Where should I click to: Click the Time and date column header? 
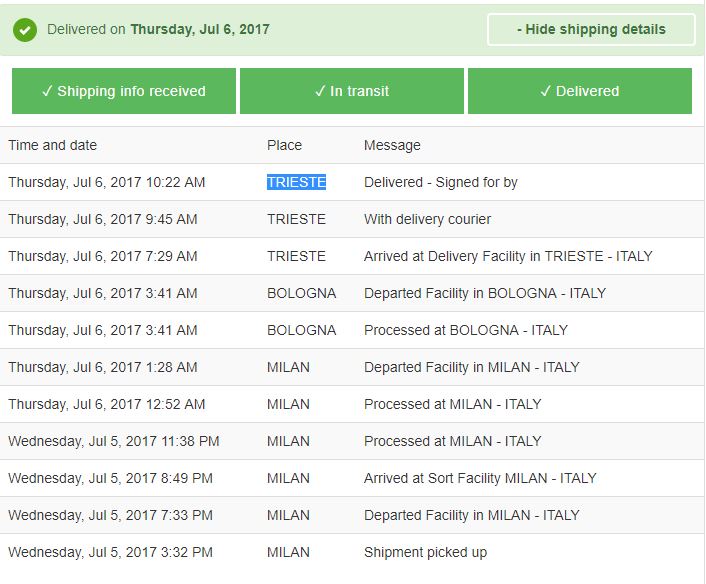click(53, 145)
